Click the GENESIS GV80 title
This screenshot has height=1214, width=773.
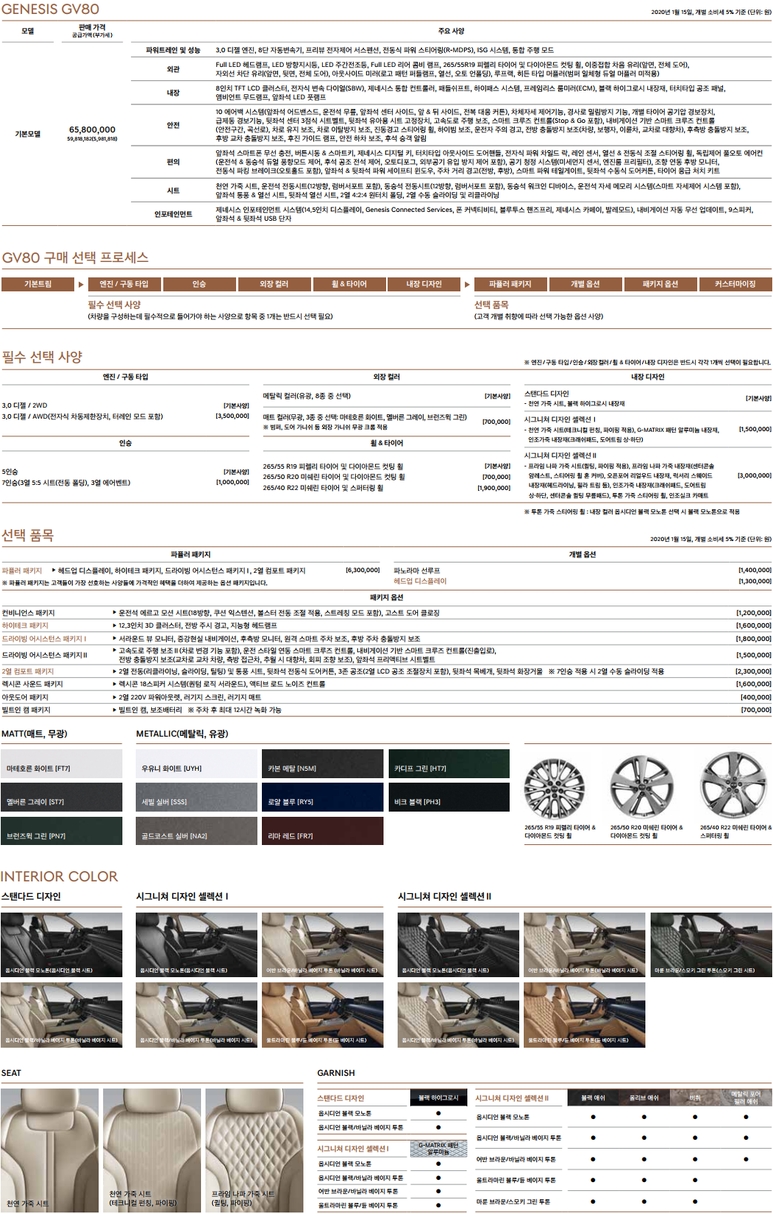pos(50,9)
